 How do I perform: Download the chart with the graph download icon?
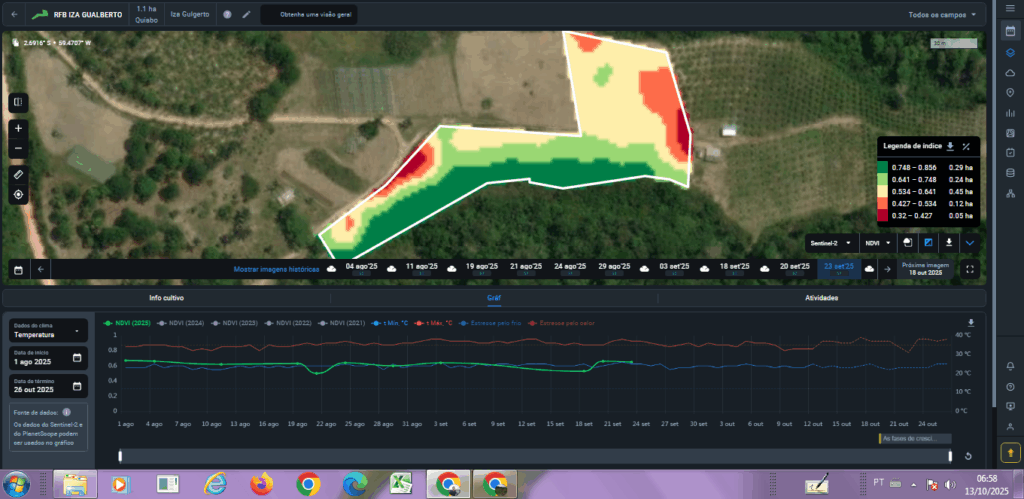[969, 323]
